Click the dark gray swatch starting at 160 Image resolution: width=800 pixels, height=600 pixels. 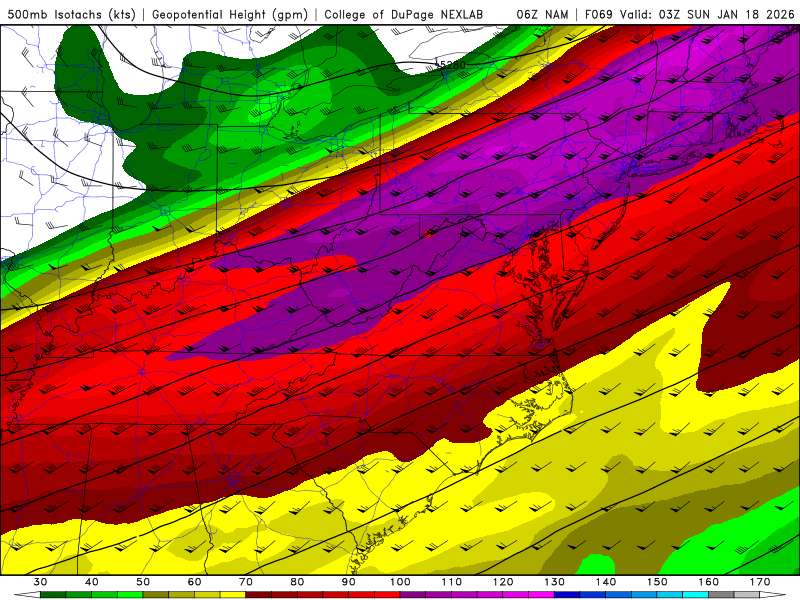click(721, 595)
